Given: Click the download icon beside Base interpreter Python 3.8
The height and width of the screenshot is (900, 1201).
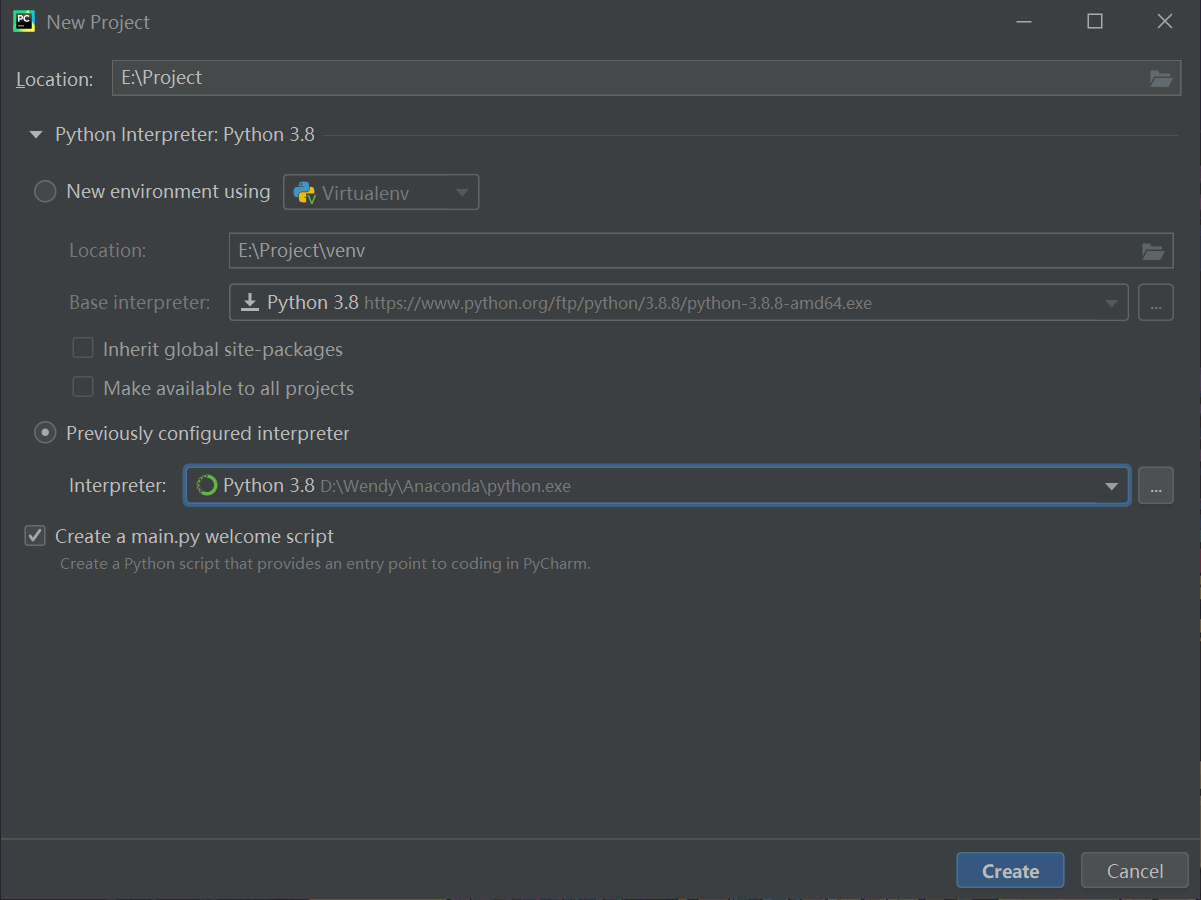Looking at the screenshot, I should tap(250, 302).
